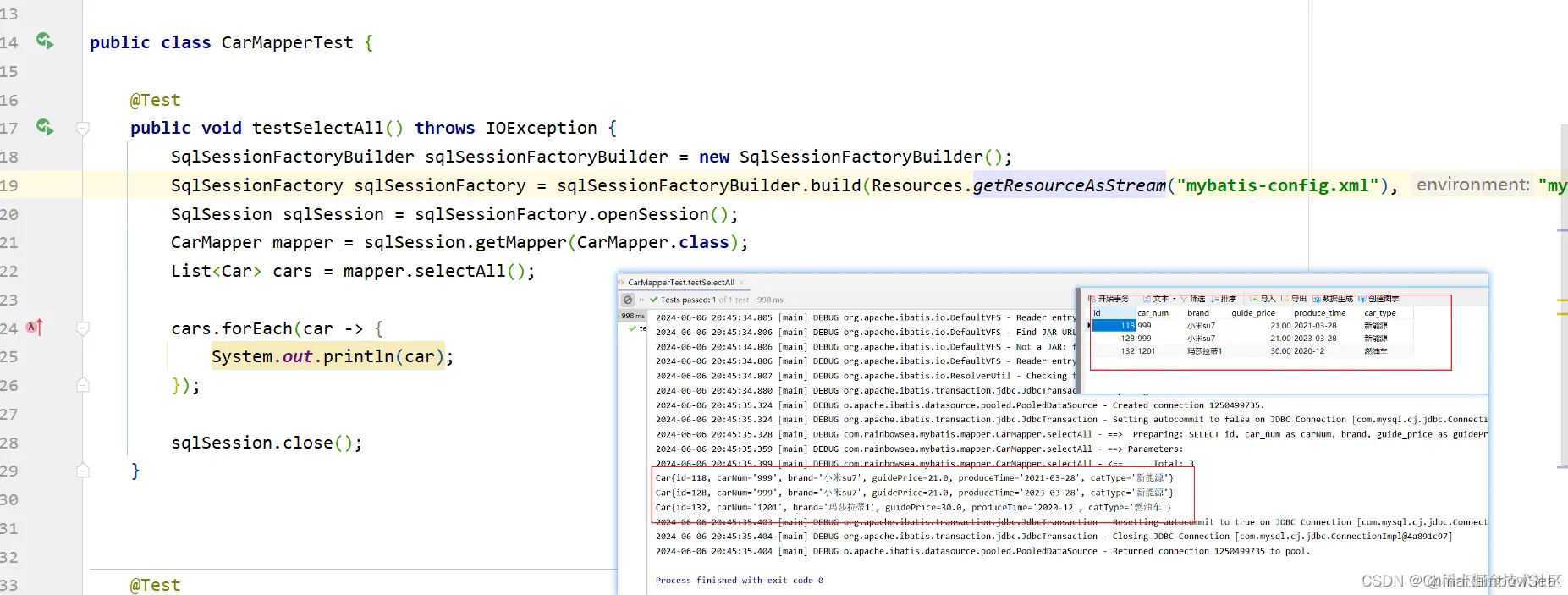Click the testSelectAll method name
Viewport: 1568px width, 595px height.
318,128
